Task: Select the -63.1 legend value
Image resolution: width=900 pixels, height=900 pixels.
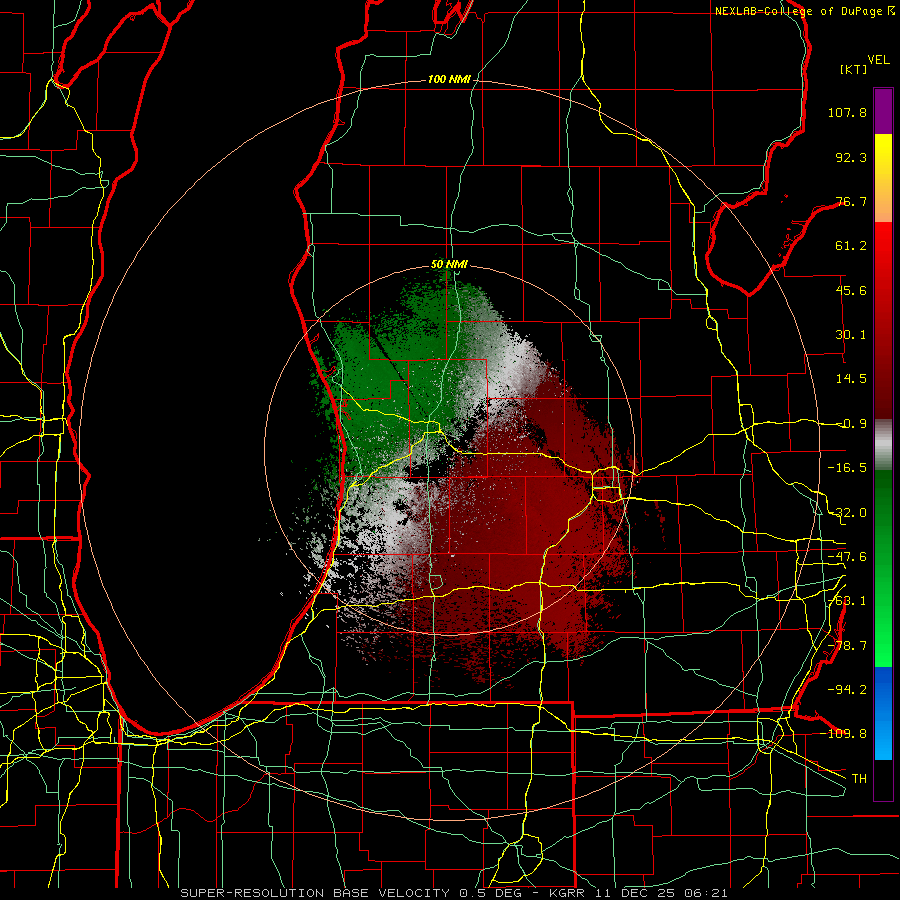Action: pos(847,601)
